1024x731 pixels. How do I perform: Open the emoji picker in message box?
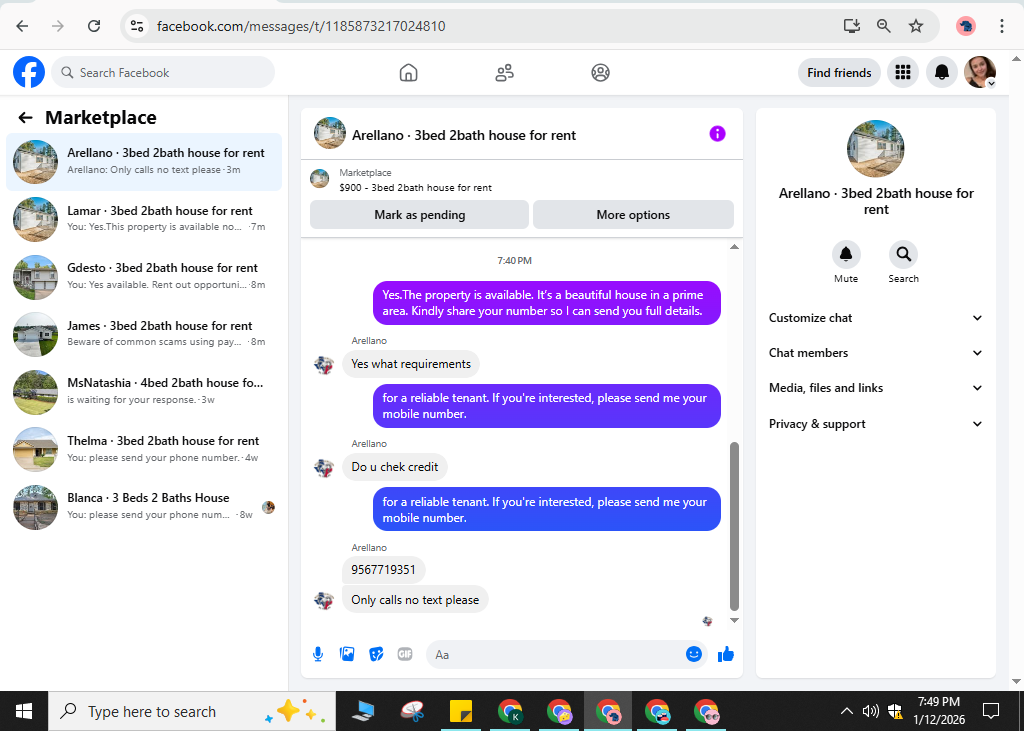(x=694, y=654)
